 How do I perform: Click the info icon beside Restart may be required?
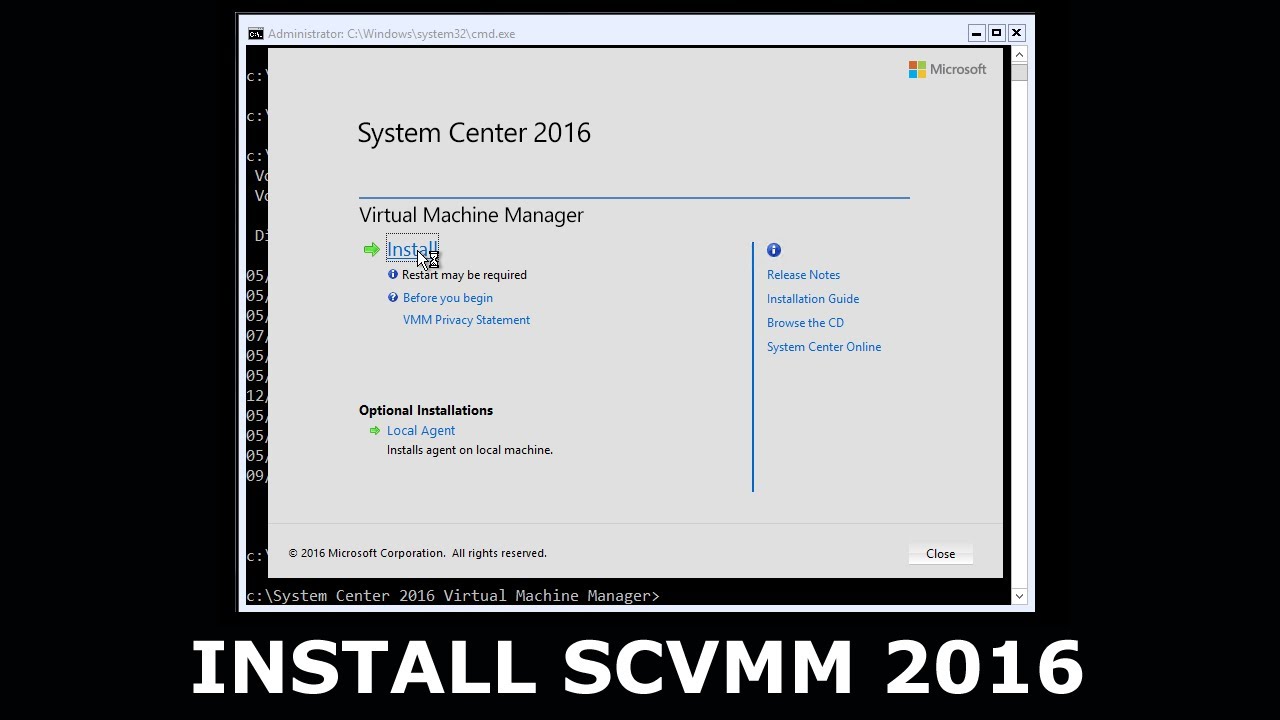(x=393, y=274)
